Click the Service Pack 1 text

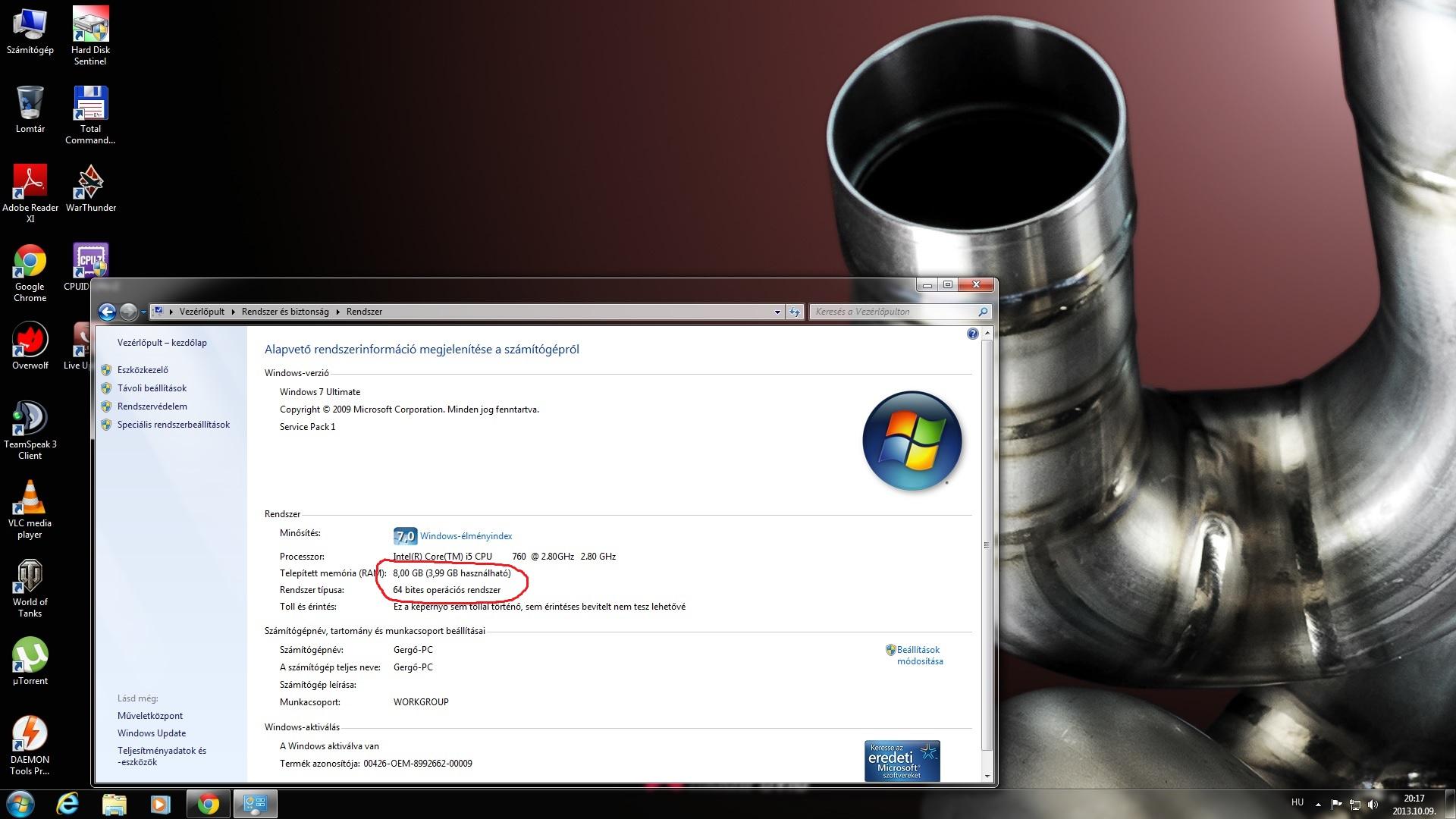coord(307,427)
